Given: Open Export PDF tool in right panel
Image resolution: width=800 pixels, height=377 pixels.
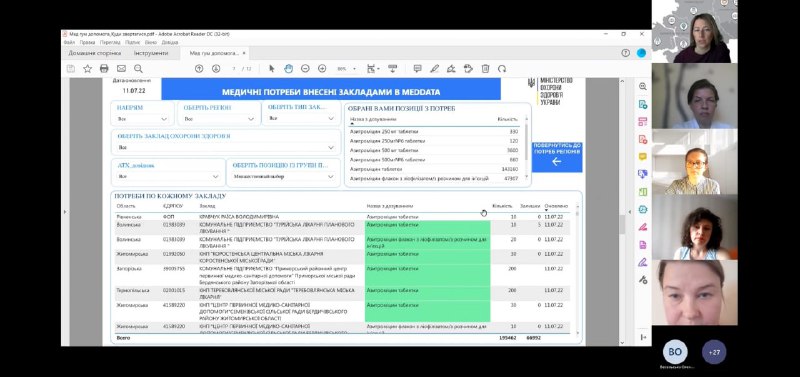Looking at the screenshot, I should point(643,105).
